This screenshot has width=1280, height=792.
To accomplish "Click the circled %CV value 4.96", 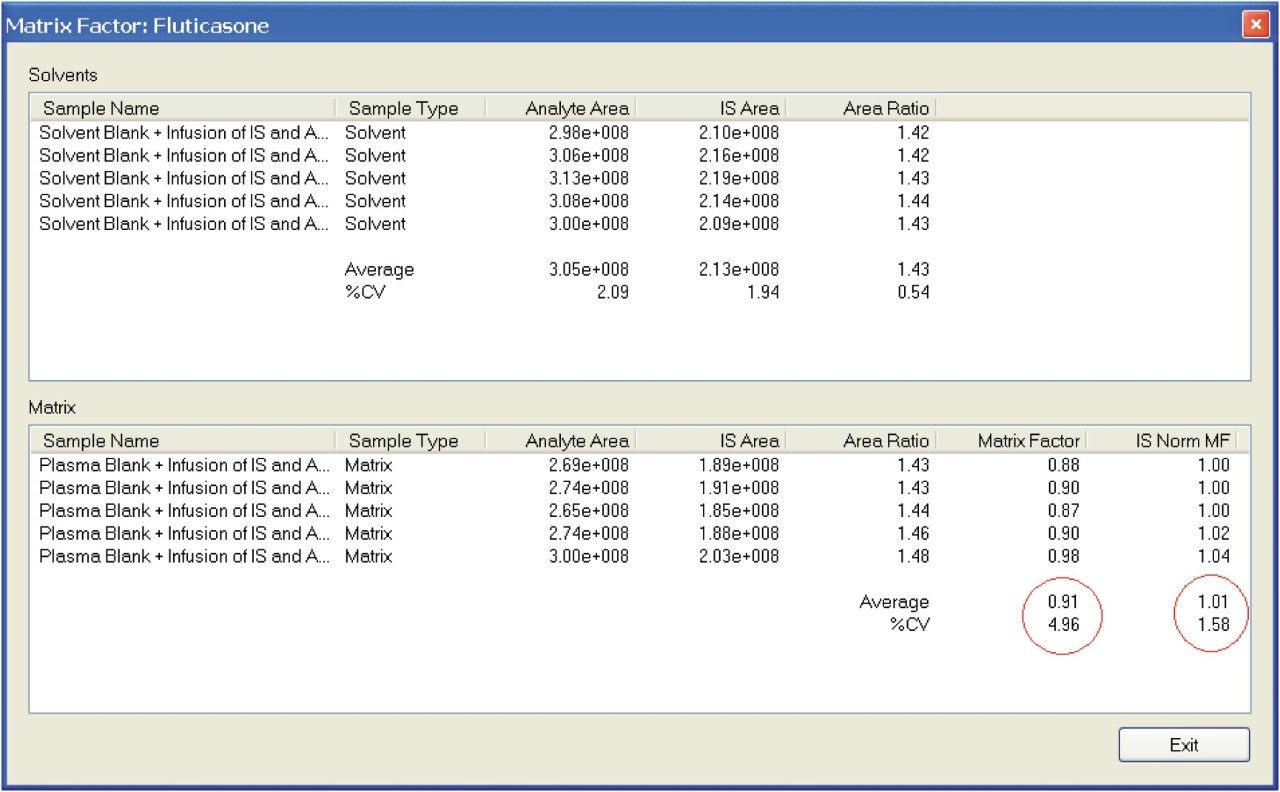I will (1062, 624).
